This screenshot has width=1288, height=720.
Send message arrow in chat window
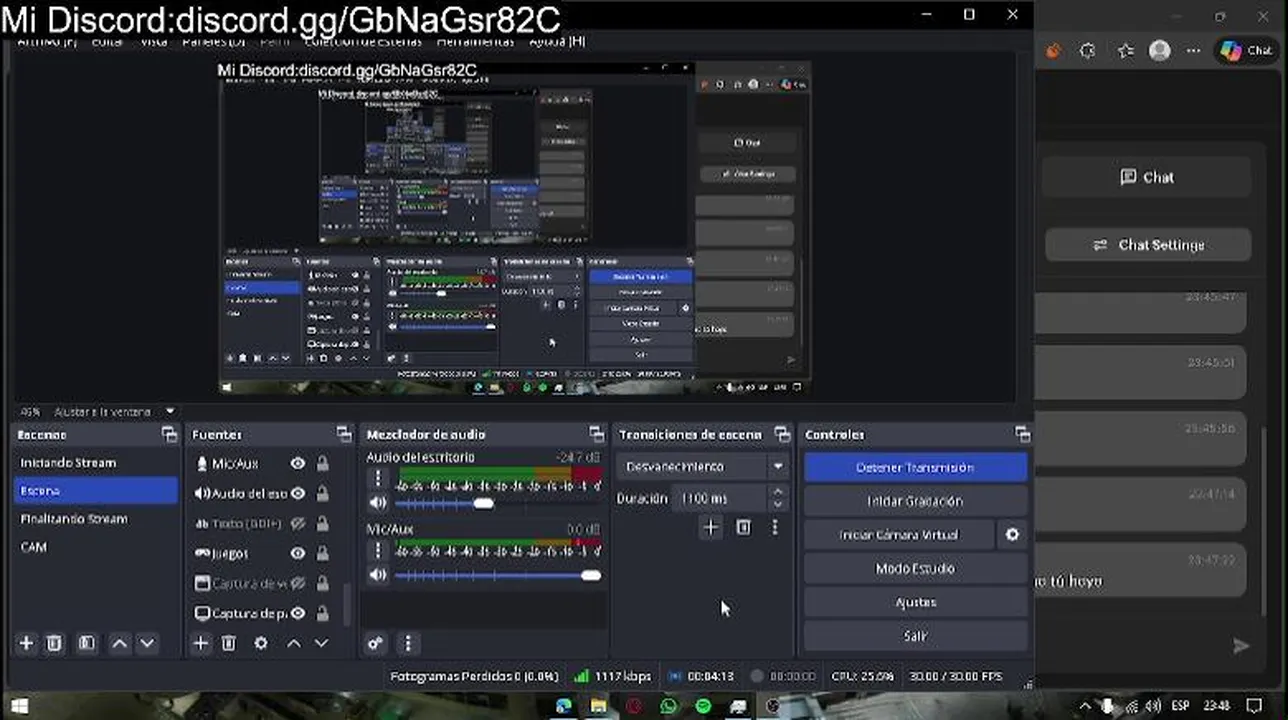[x=1241, y=646]
